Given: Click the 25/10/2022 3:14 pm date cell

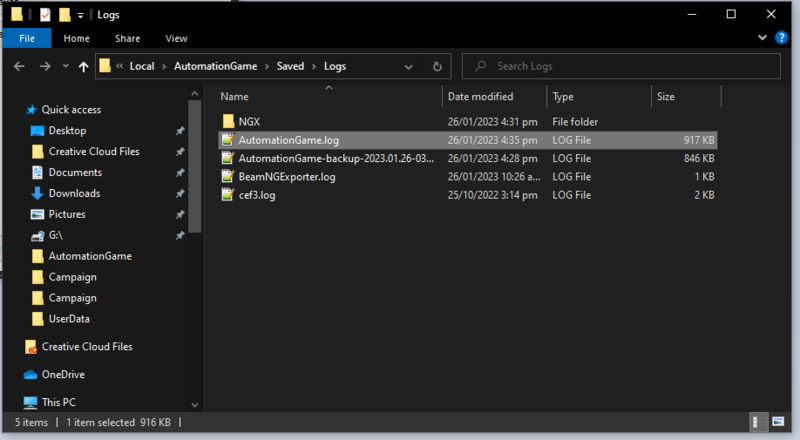Looking at the screenshot, I should pos(492,195).
